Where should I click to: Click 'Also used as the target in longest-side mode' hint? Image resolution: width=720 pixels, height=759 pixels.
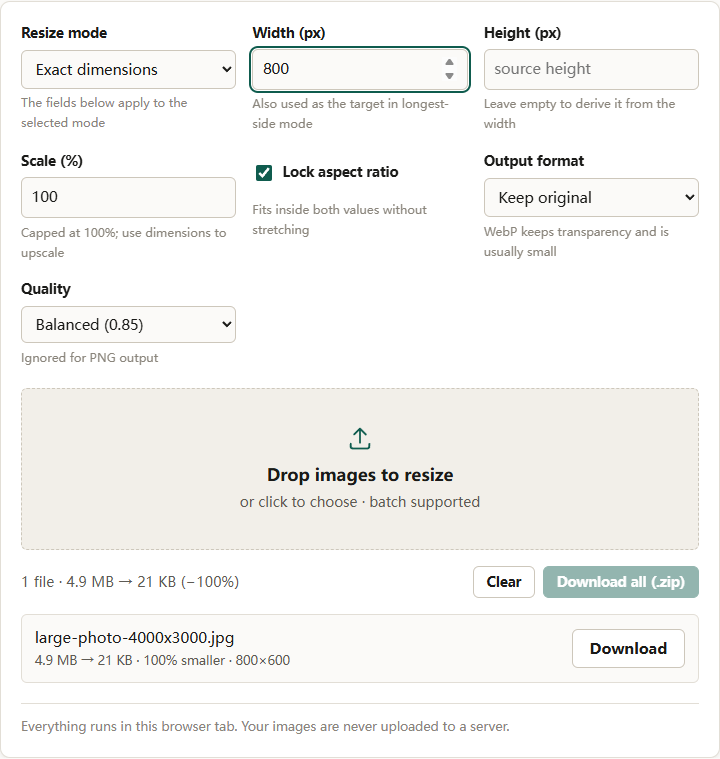pos(351,114)
